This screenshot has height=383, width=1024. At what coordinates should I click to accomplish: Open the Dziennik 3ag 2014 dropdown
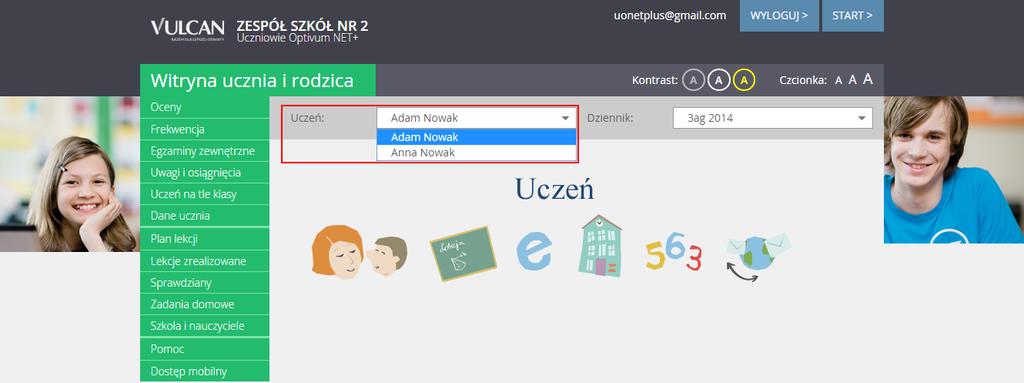pos(773,118)
